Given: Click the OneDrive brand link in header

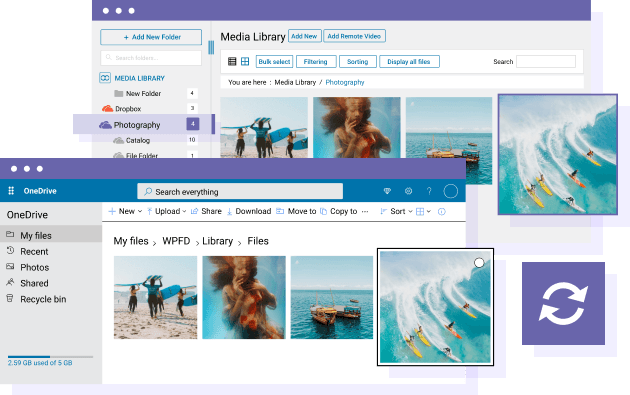Looking at the screenshot, I should [x=40, y=191].
